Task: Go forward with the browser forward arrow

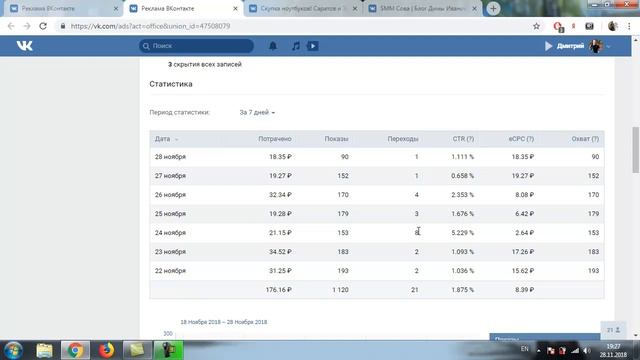Action: 27,26
